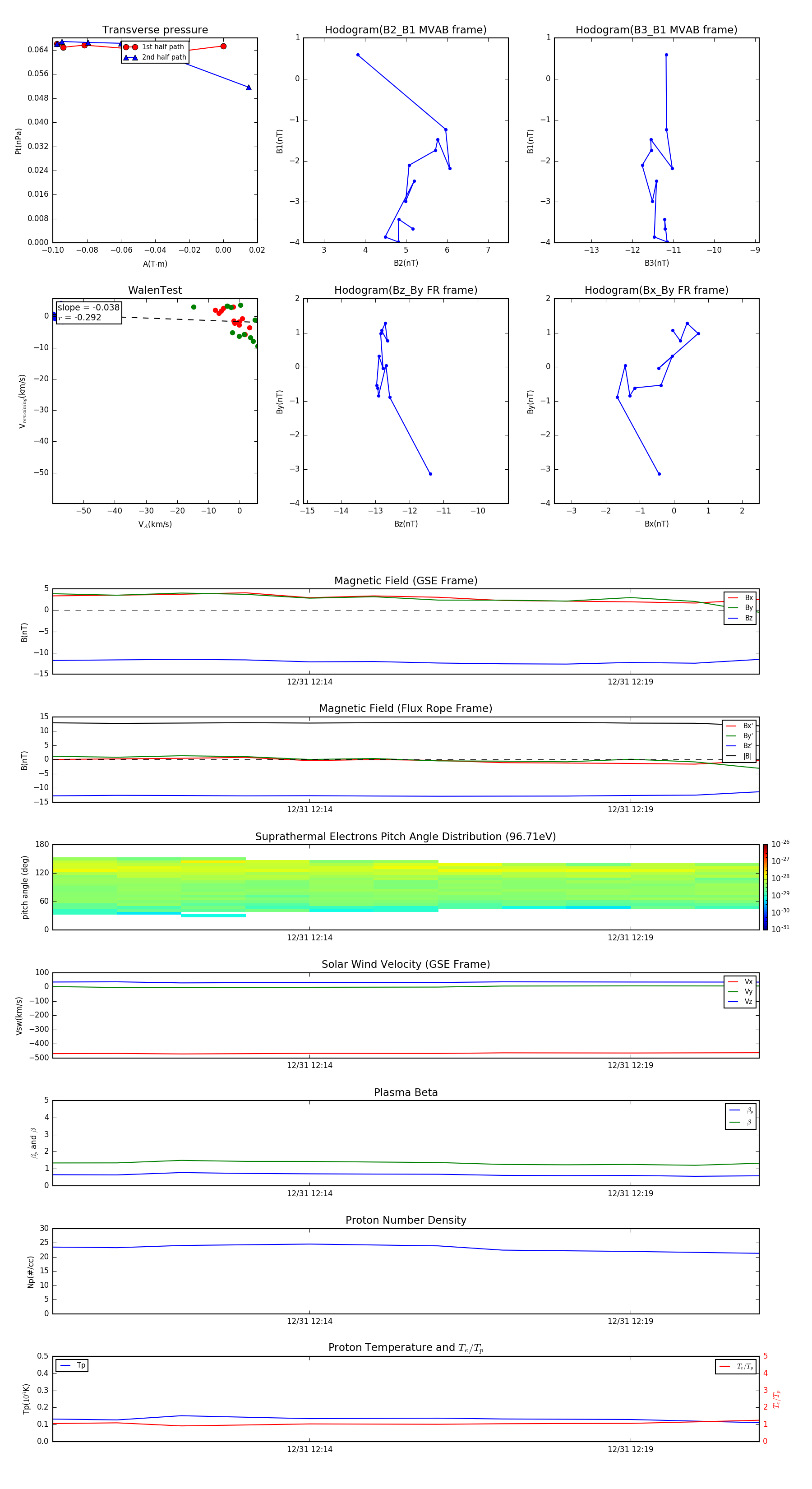
Task: Click the 'Transverse pressure' plot title
Action: (155, 30)
